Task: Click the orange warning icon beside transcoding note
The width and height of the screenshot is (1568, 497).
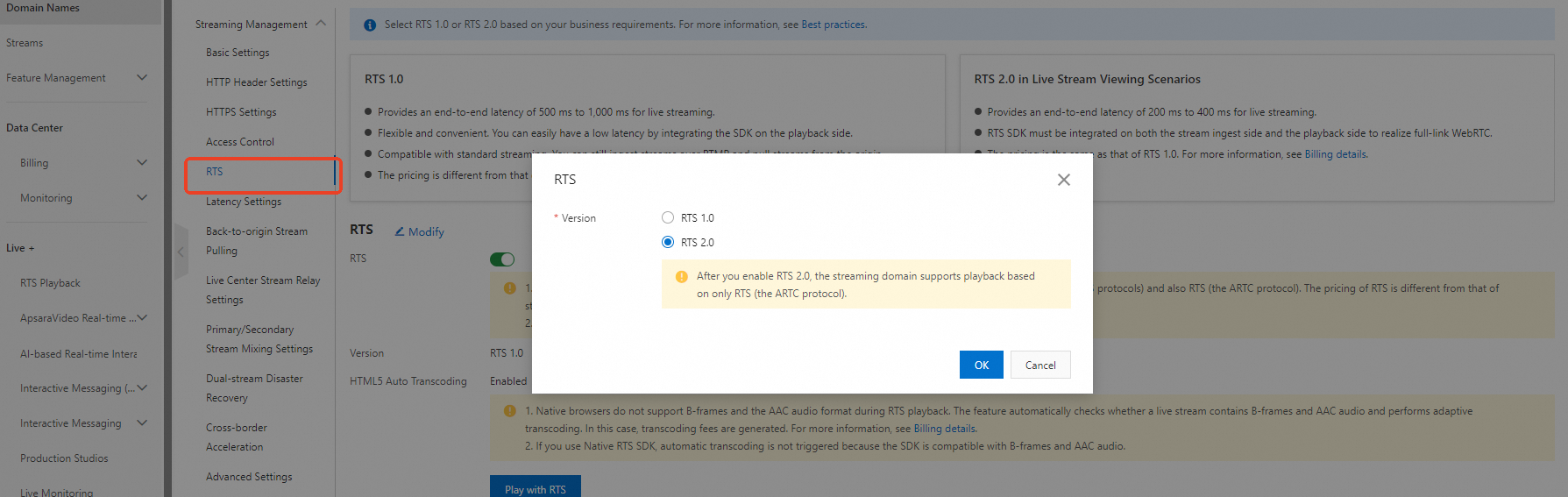Action: point(510,411)
